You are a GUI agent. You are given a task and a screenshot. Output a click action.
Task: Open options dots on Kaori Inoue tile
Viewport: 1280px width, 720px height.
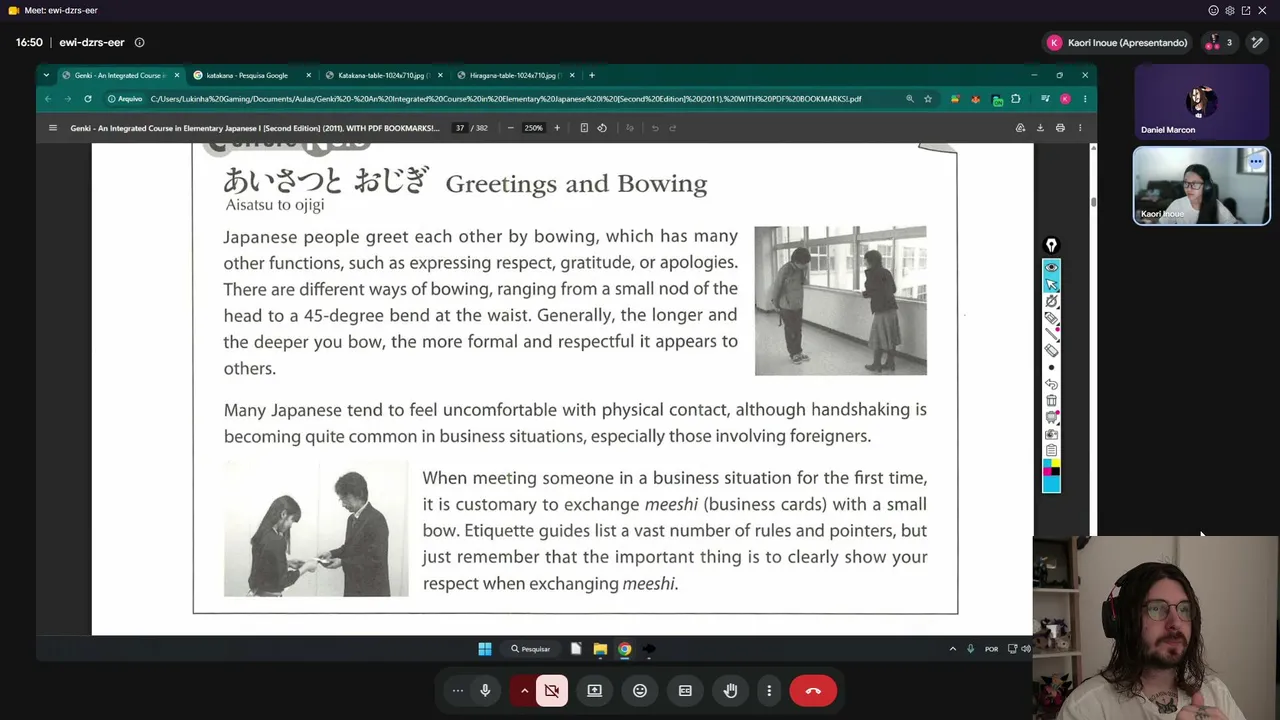1256,161
